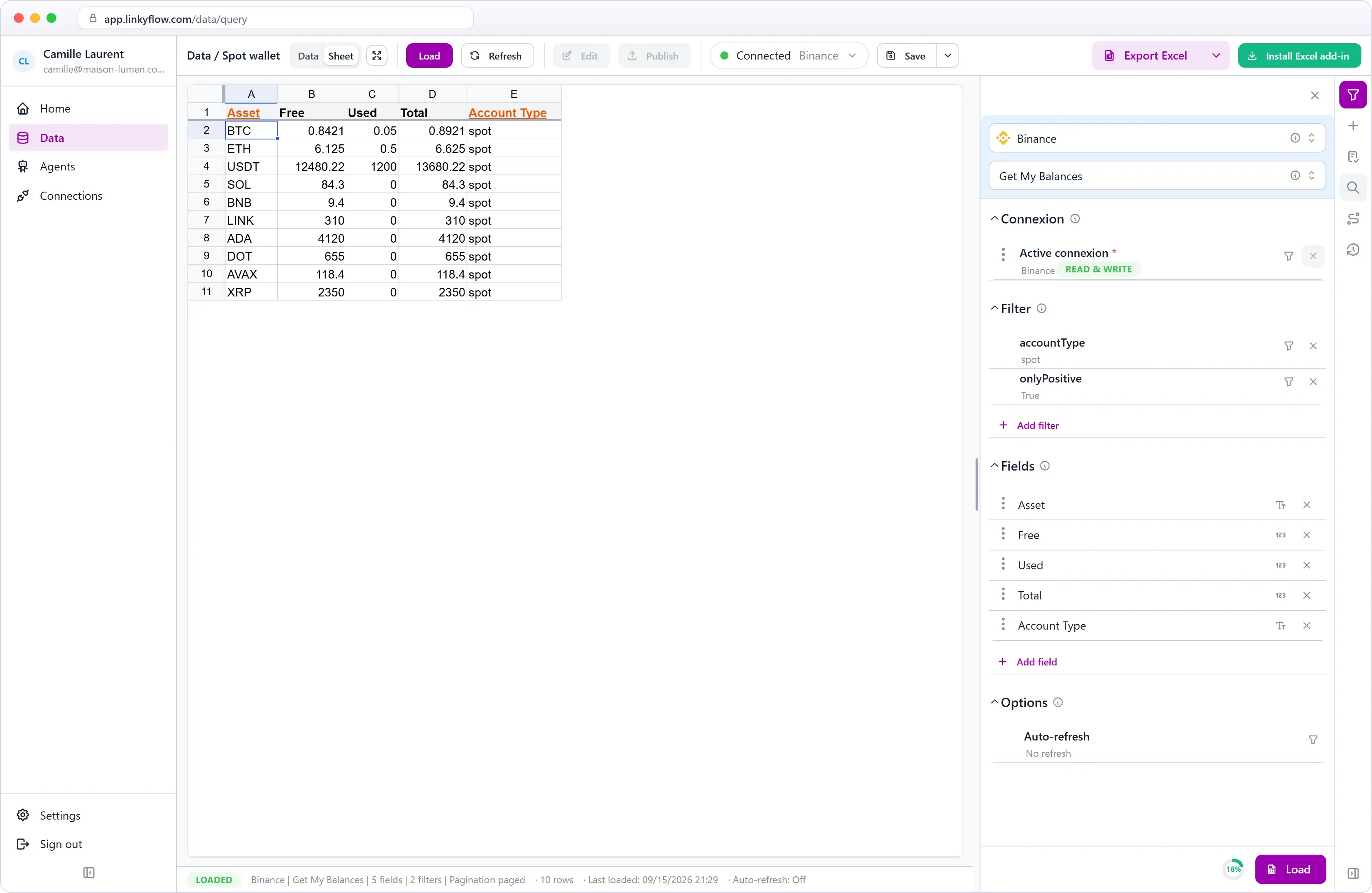Click the top toolbar Load button
The width and height of the screenshot is (1372, 893).
point(429,56)
